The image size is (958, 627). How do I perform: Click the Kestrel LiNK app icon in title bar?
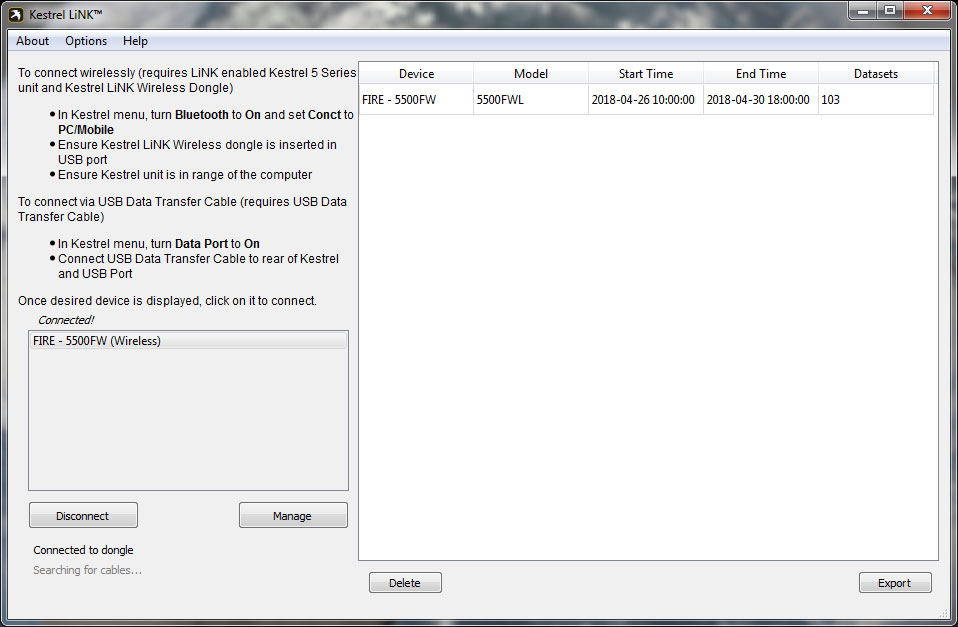[16, 14]
